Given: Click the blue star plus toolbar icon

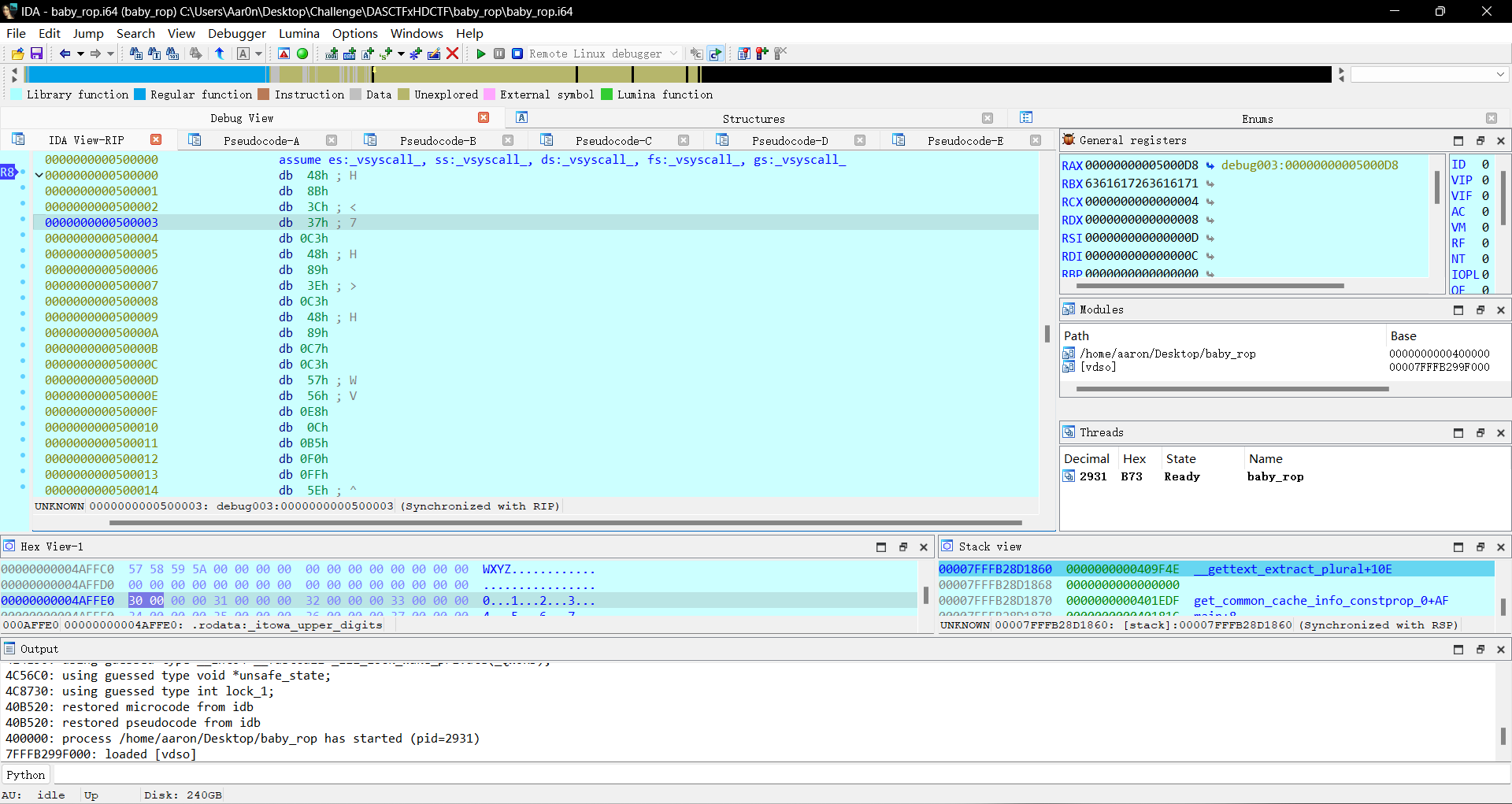Looking at the screenshot, I should pyautogui.click(x=416, y=54).
